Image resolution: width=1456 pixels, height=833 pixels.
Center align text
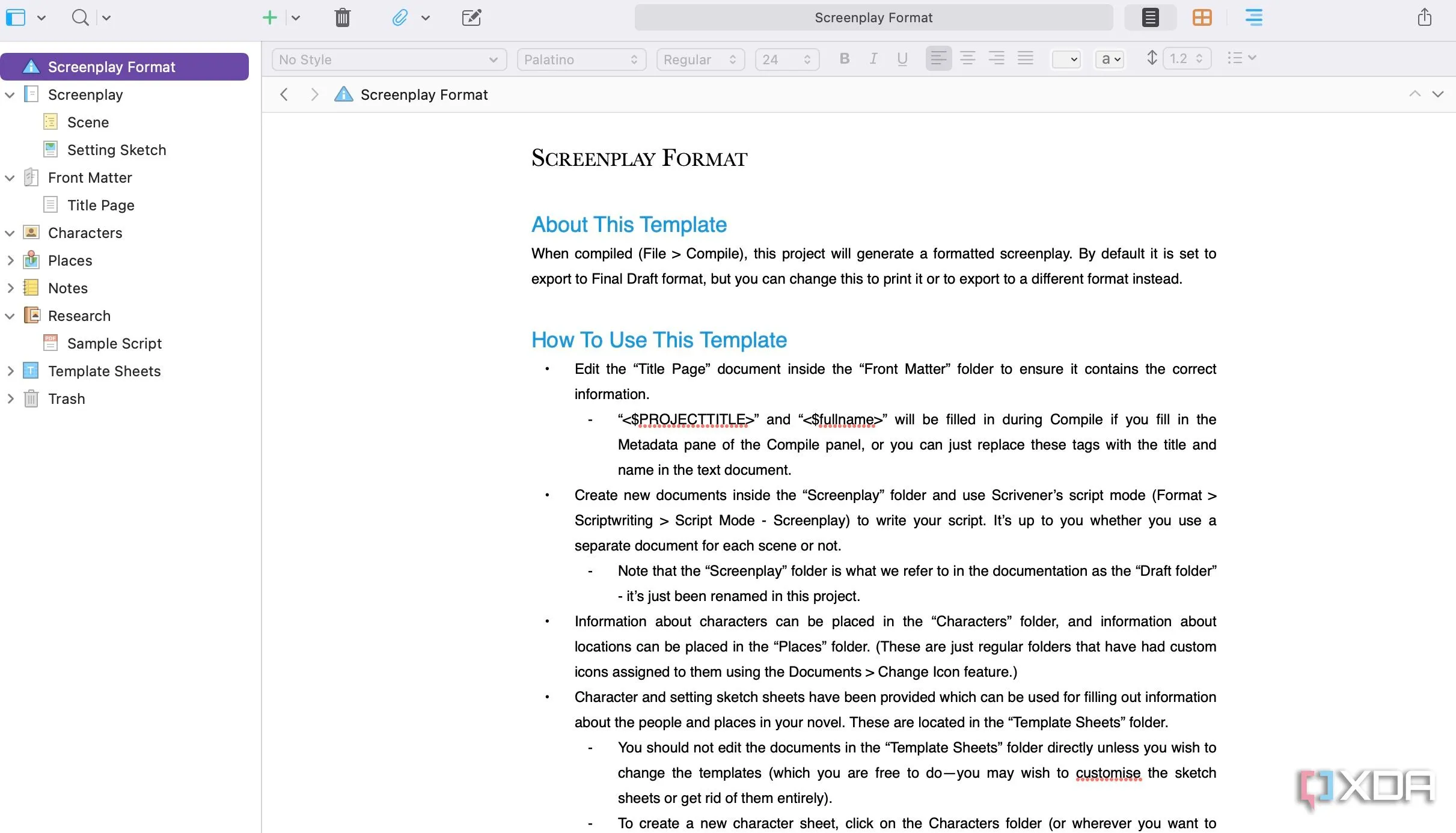point(967,58)
